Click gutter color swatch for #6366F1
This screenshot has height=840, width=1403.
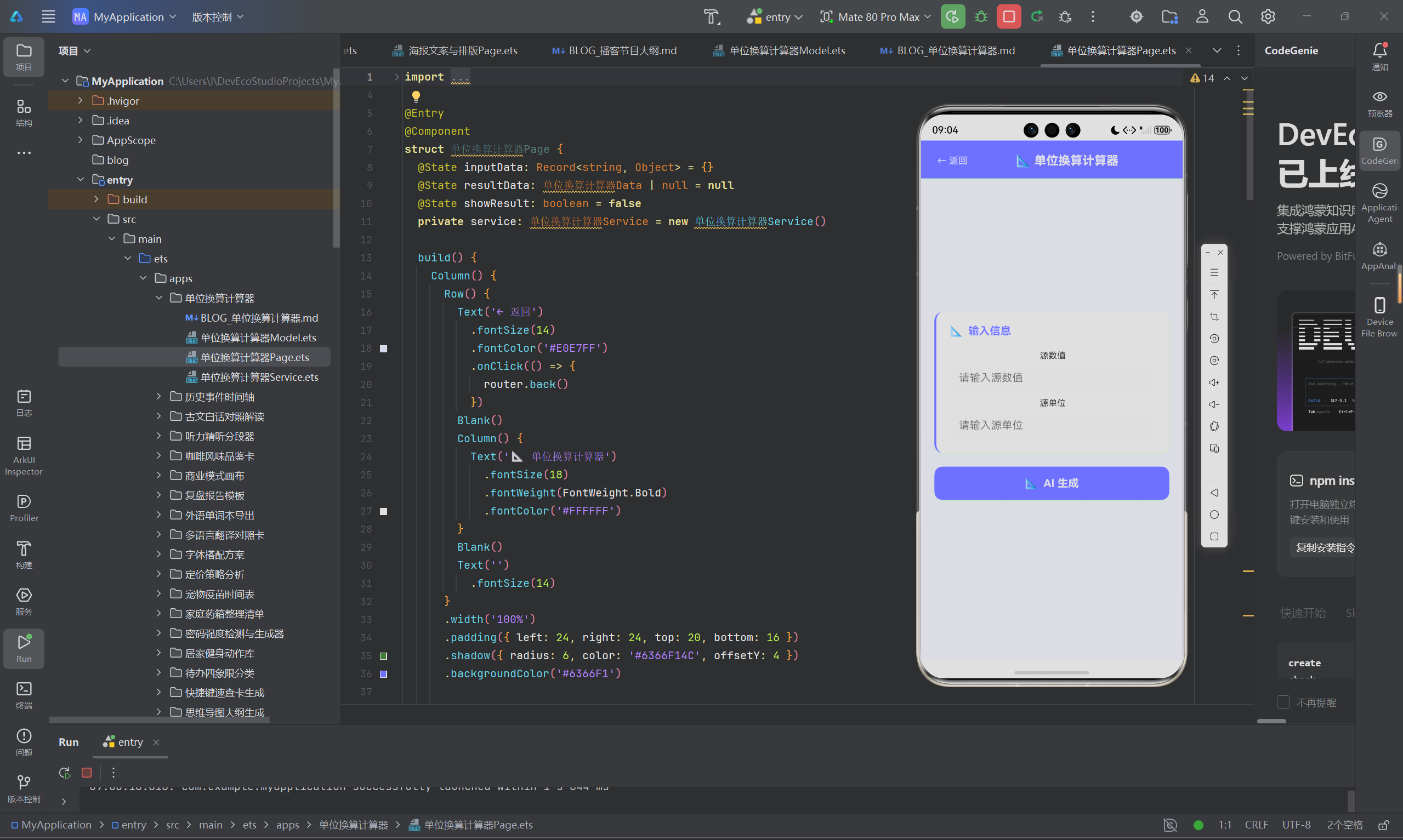point(383,673)
